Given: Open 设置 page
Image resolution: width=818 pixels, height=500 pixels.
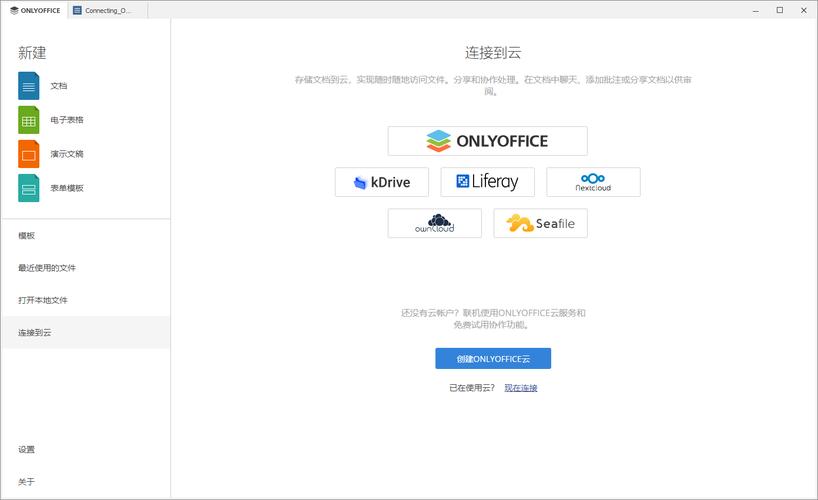Looking at the screenshot, I should click(86, 449).
